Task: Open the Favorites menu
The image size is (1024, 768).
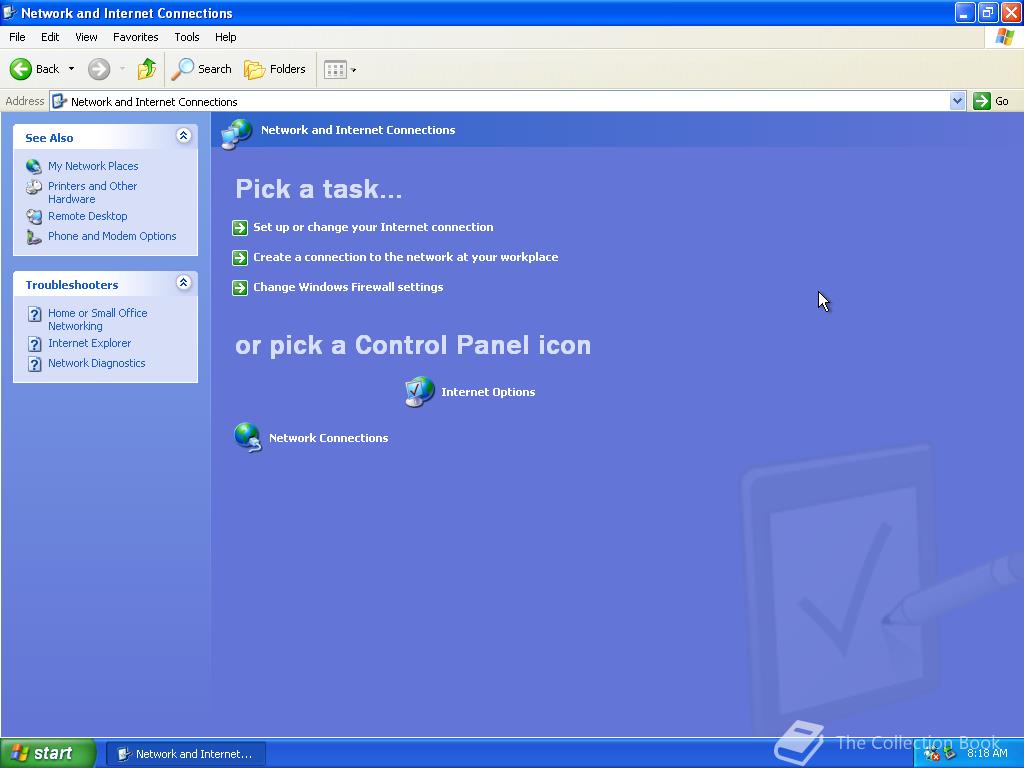Action: [x=135, y=37]
